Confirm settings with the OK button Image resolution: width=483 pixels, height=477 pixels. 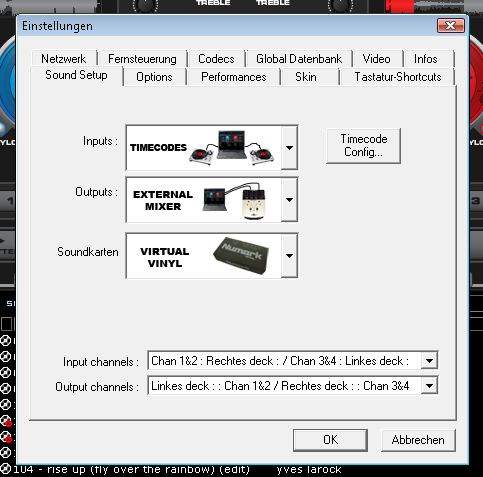pos(331,440)
